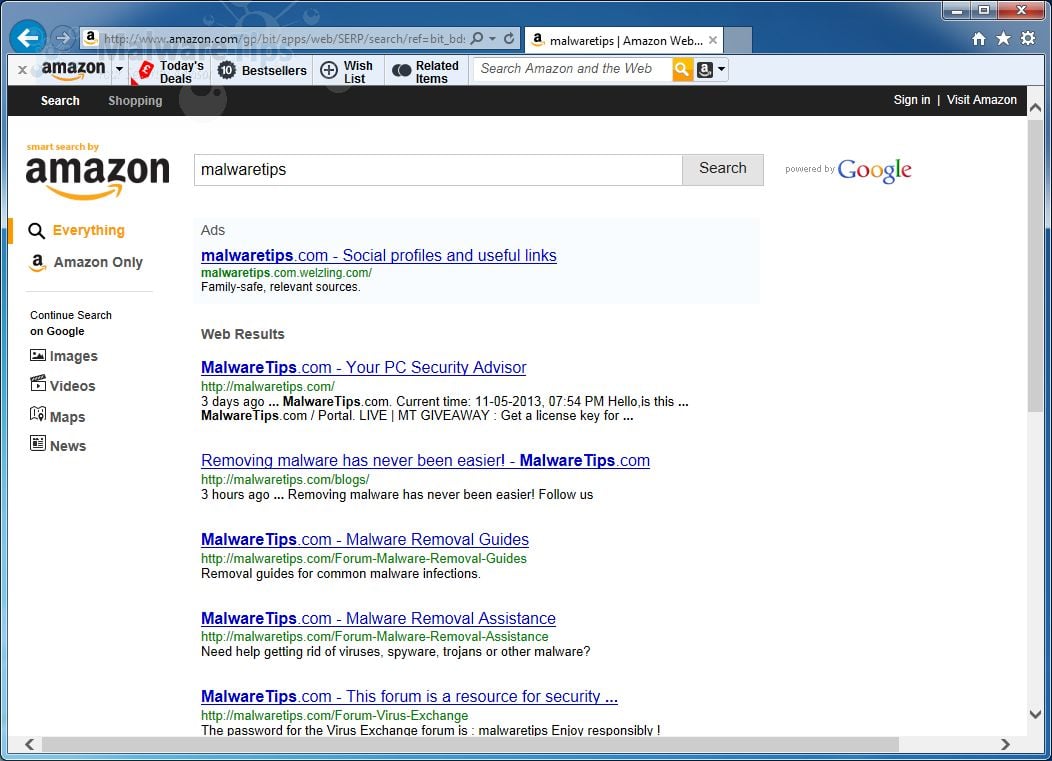Click the vertical scrollbar down arrow
The width and height of the screenshot is (1052, 761).
tap(1035, 714)
